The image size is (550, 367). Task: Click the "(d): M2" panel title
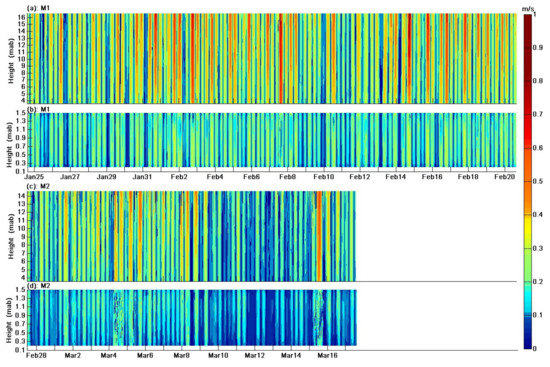tap(38, 286)
